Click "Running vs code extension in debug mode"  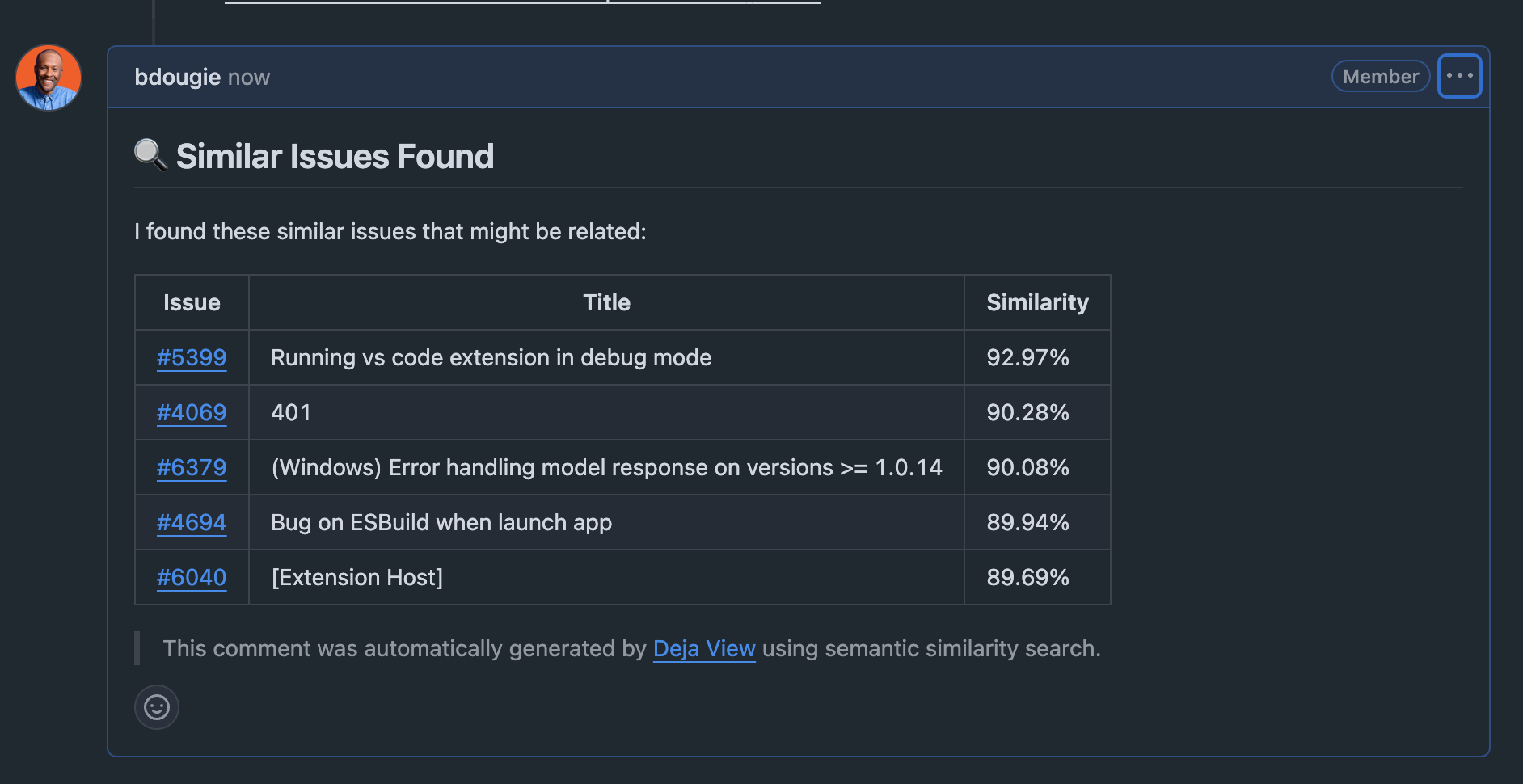point(491,357)
